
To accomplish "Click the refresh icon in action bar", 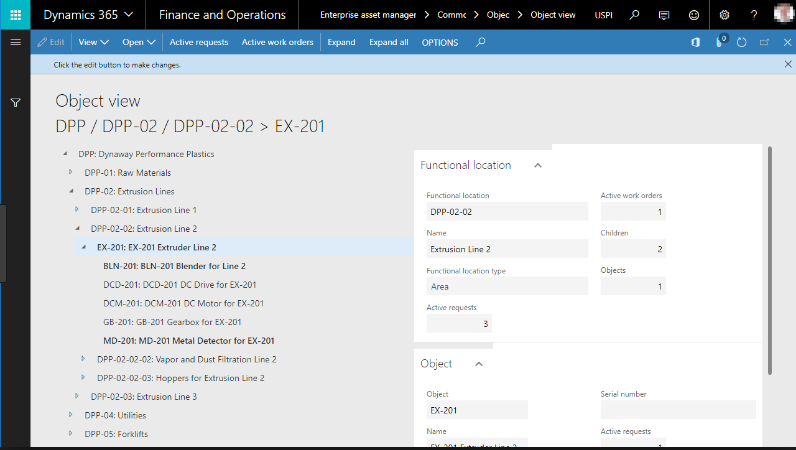I will tap(741, 43).
